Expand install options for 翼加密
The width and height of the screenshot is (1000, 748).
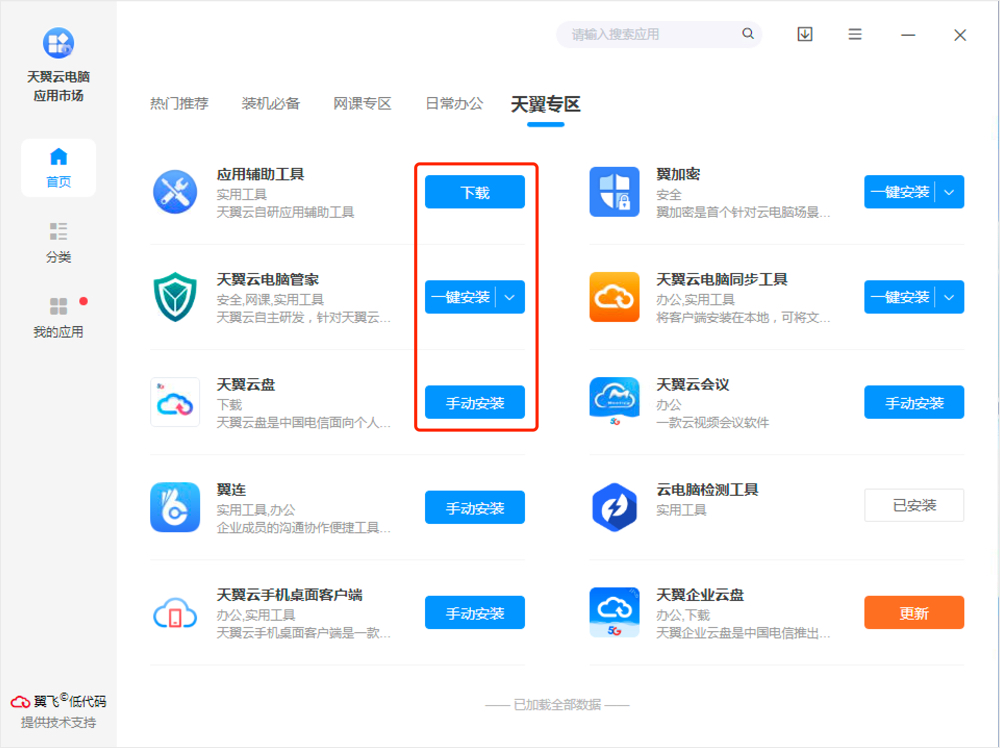[x=949, y=192]
